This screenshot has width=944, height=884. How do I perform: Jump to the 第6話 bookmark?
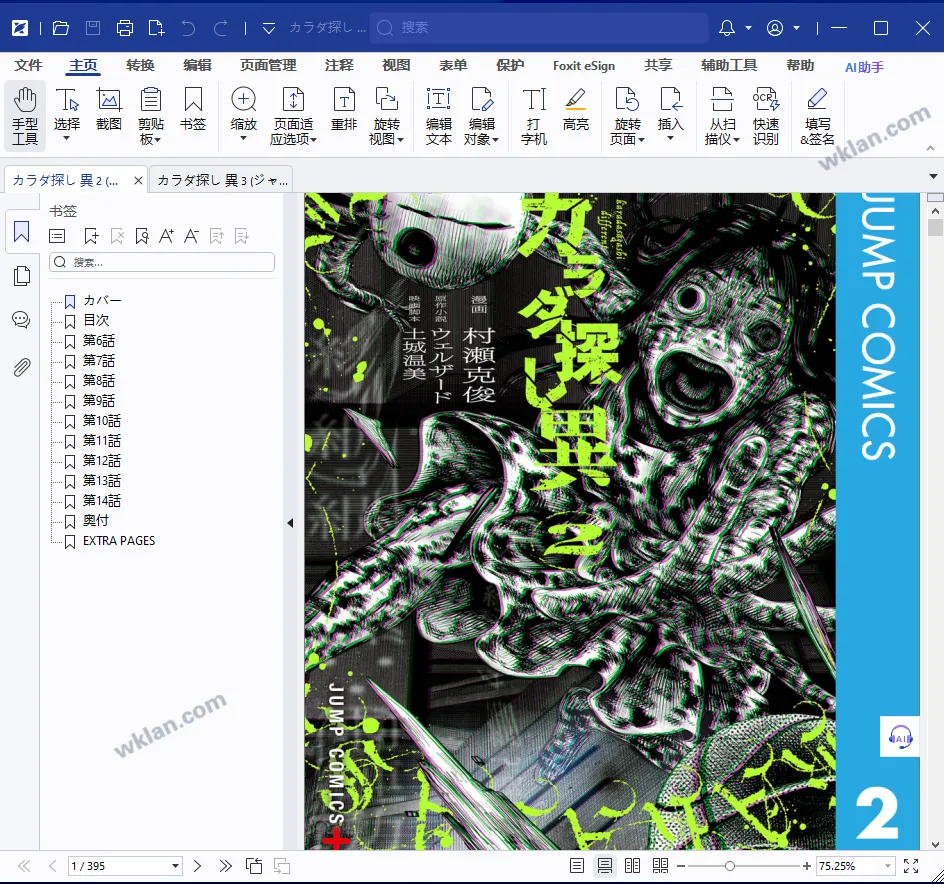pos(99,341)
